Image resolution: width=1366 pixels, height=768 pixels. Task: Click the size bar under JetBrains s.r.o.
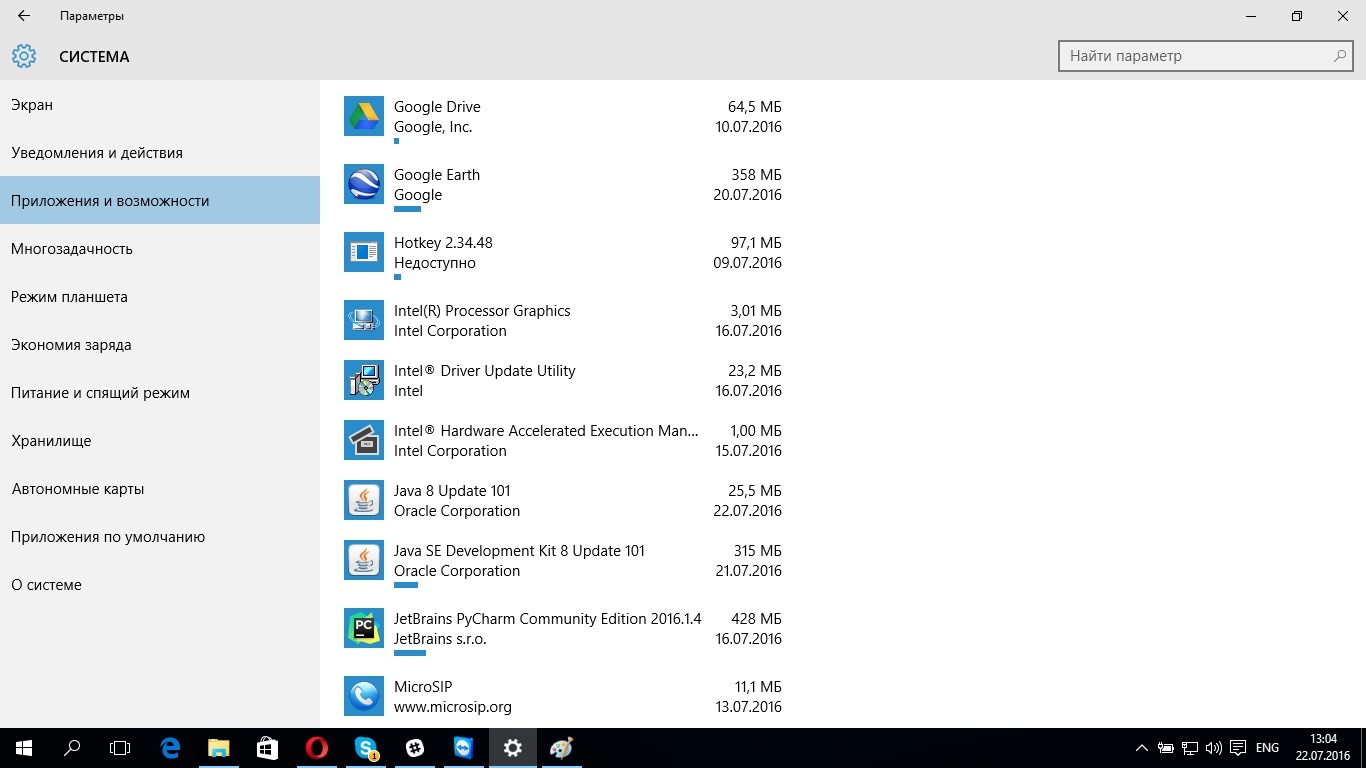point(410,653)
